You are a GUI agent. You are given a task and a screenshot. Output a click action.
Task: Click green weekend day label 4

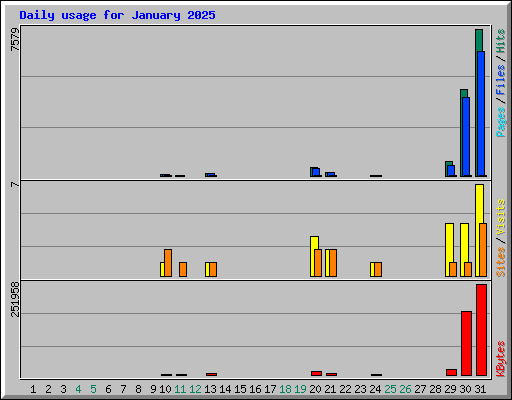(78, 389)
